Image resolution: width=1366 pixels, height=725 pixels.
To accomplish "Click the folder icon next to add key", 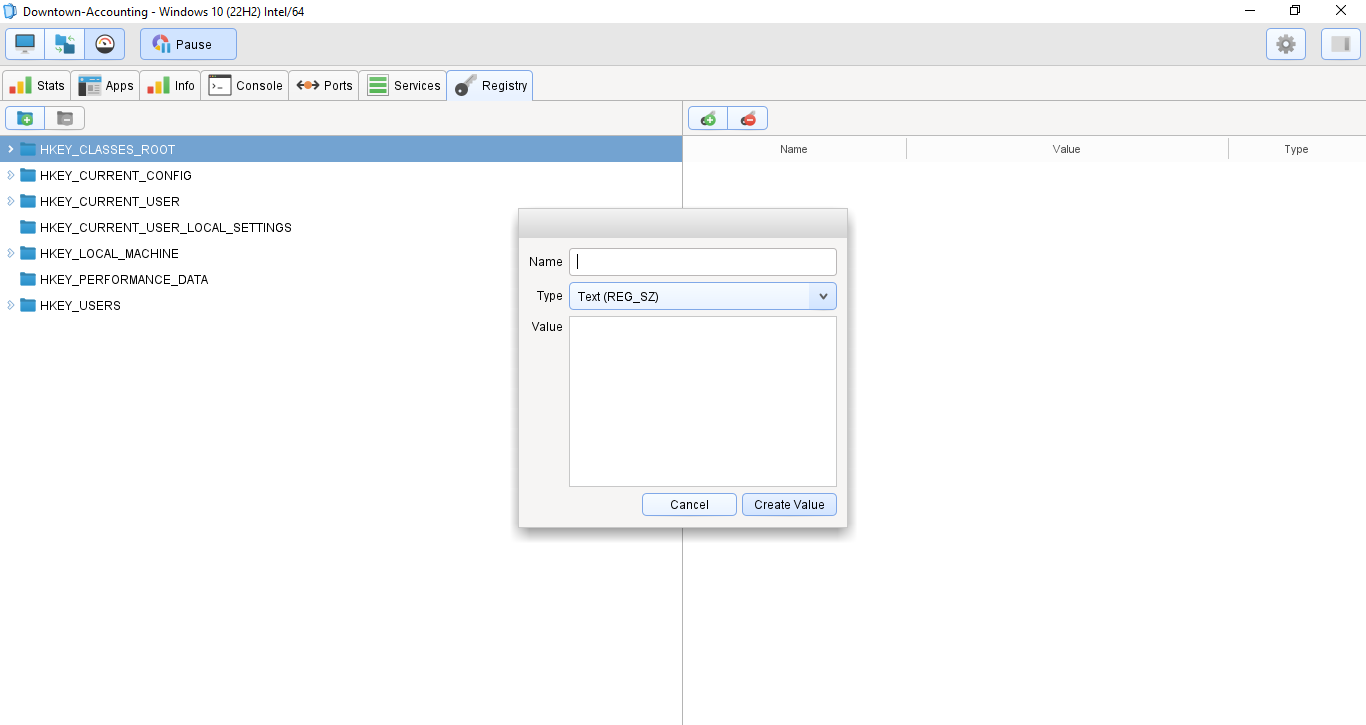I will pyautogui.click(x=64, y=117).
